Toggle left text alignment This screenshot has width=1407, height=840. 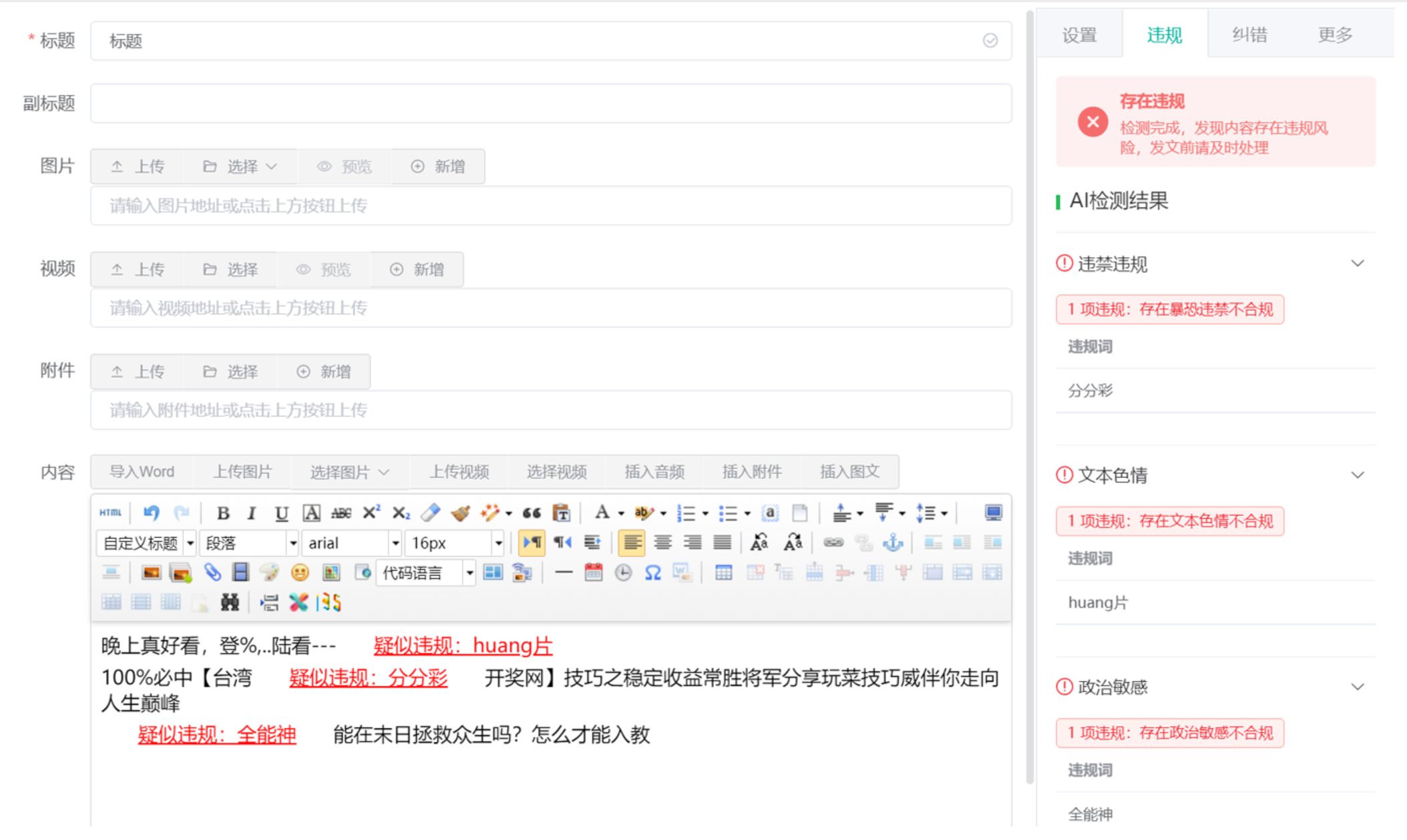click(x=631, y=542)
